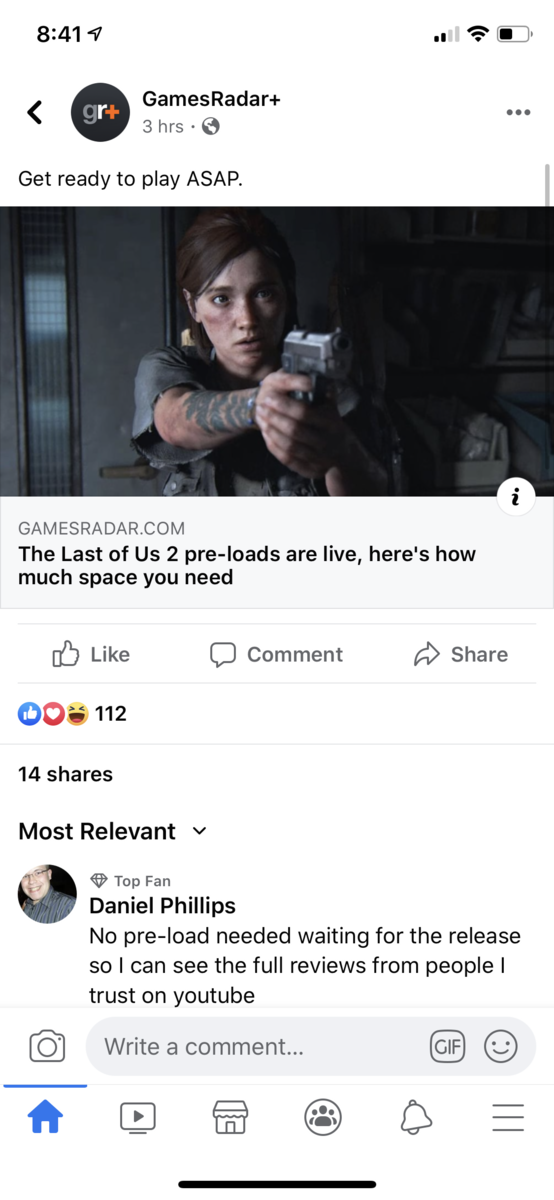Open the Home tab in the bottom bar
554x1200 pixels.
(x=45, y=1117)
